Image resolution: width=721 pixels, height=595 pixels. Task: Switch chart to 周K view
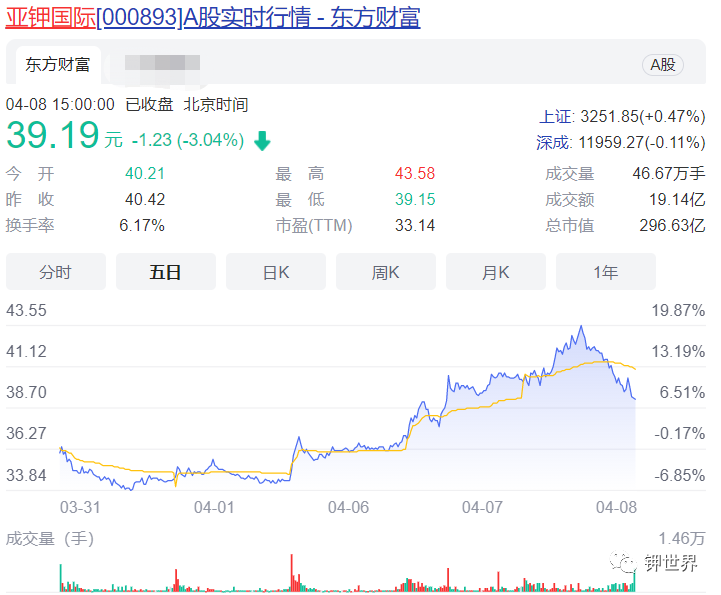coord(386,272)
